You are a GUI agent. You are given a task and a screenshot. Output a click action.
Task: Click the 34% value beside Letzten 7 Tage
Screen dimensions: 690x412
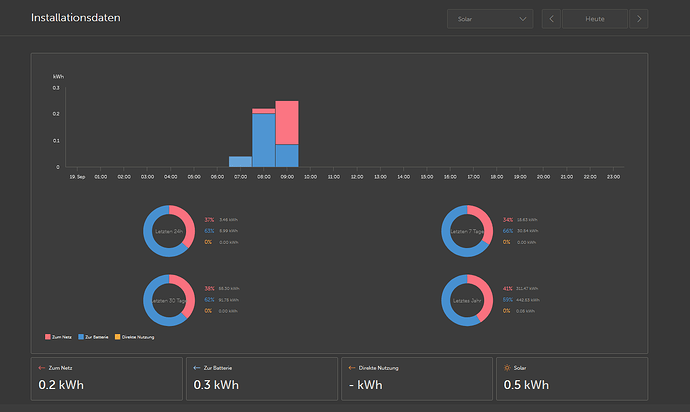(508, 220)
